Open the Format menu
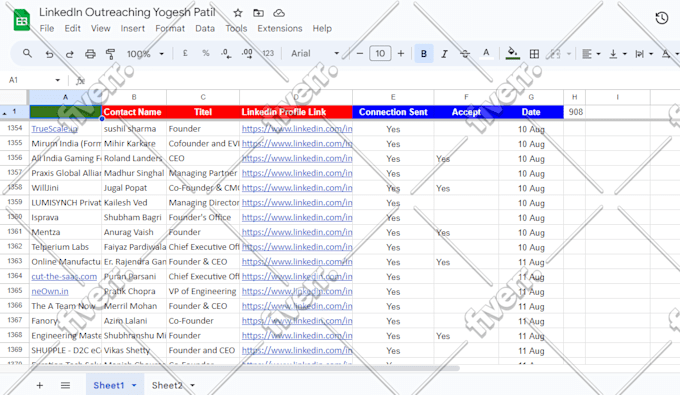Screen dimensions: 680x395 point(170,28)
